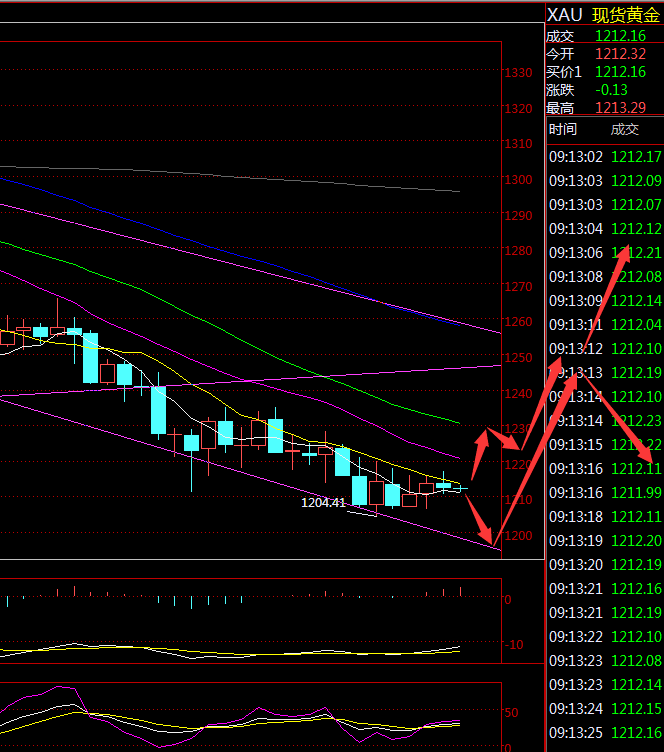Select the 今开 opening price 1212.32
The image size is (664, 752).
[x=620, y=54]
